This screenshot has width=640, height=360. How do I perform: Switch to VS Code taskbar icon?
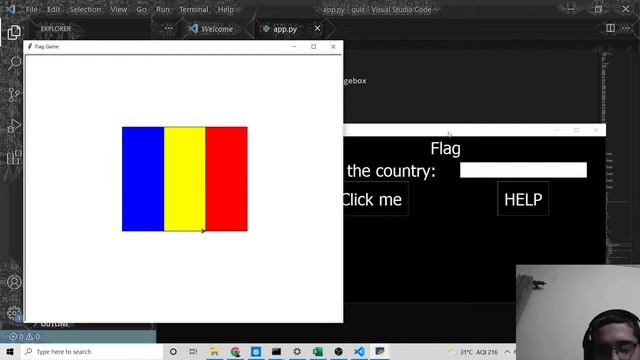coord(359,351)
